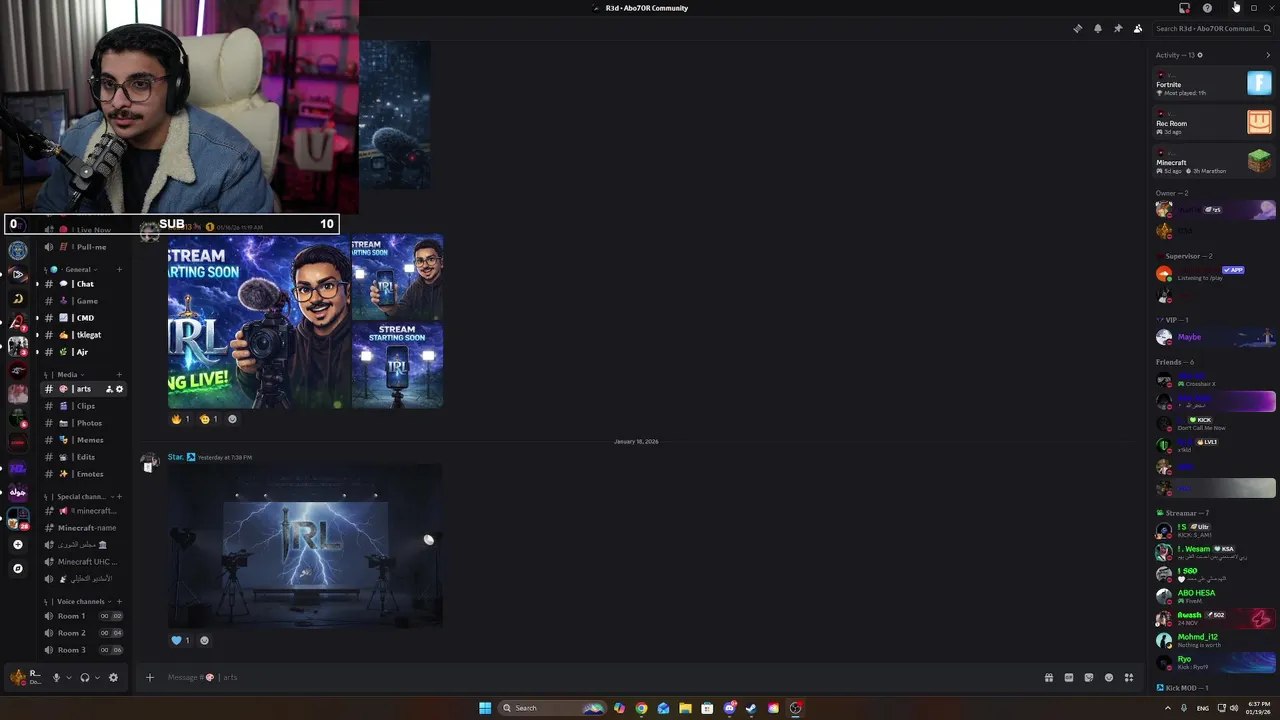Screen dimensions: 1280x720
Task: Click the Search R3d Abo7OR Community field
Action: point(1213,28)
